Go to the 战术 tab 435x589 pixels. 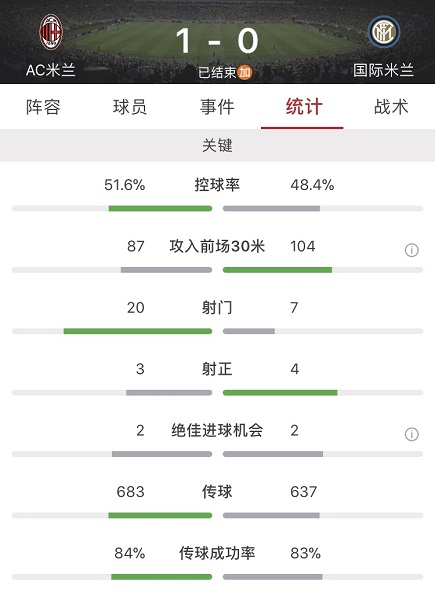391,107
